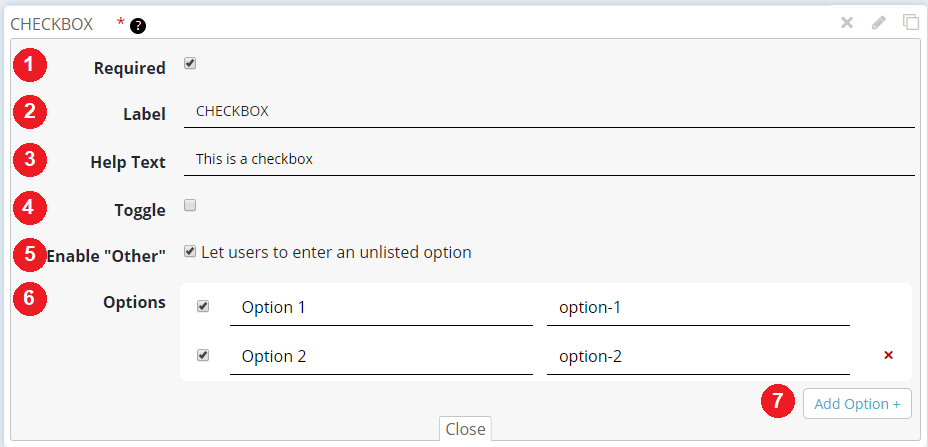This screenshot has width=928, height=447.
Task: Edit the Option 1 label field
Action: click(x=381, y=308)
